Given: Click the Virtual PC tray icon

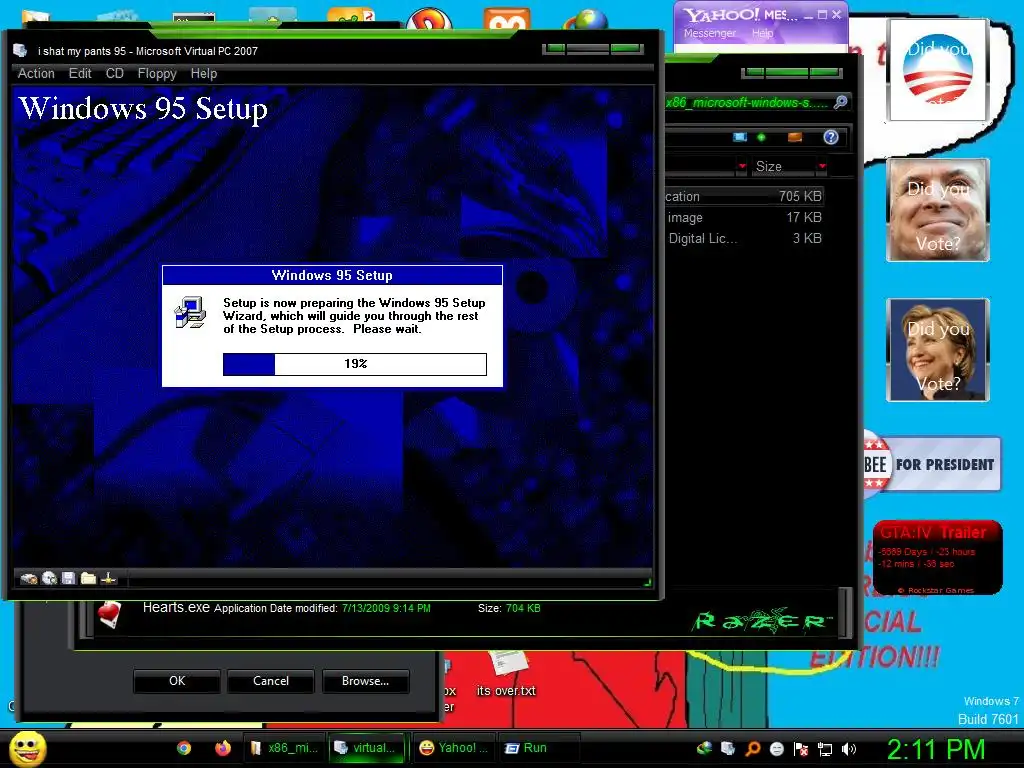Looking at the screenshot, I should coord(728,748).
